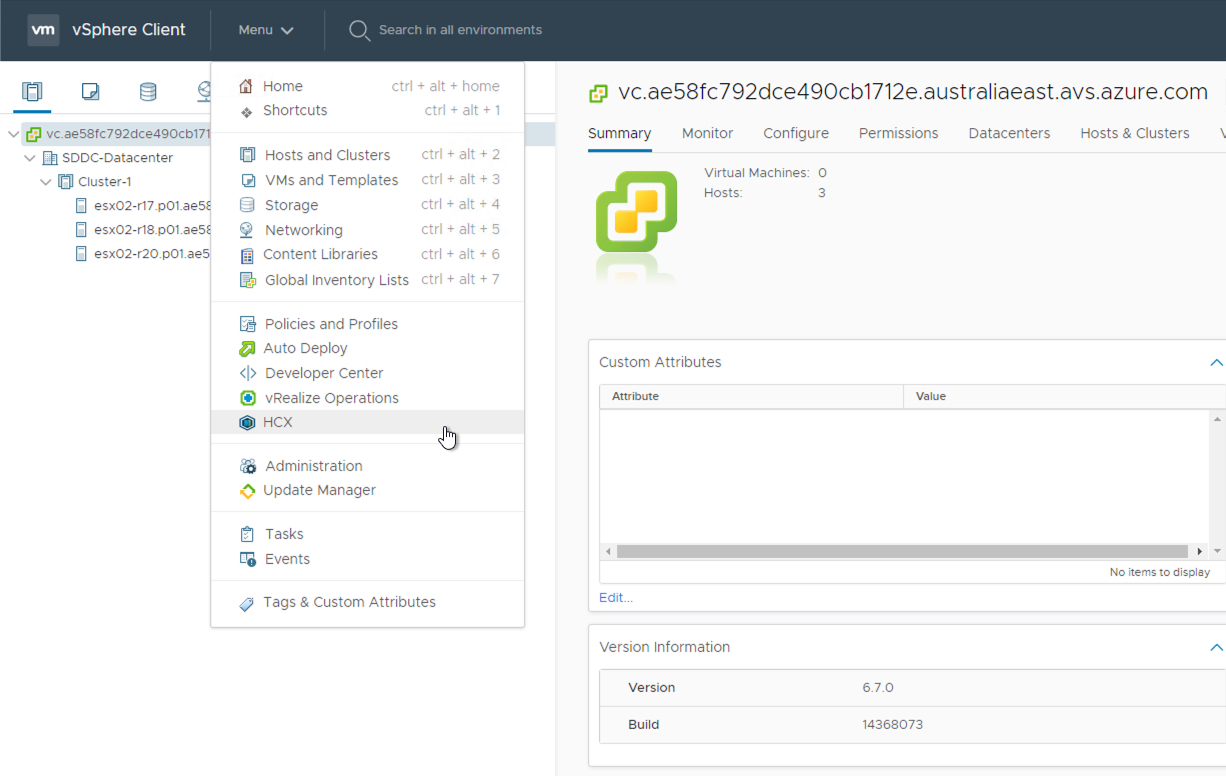Viewport: 1226px width, 776px height.
Task: Click the 'Virtual Machines:' label
Action: 757,173
